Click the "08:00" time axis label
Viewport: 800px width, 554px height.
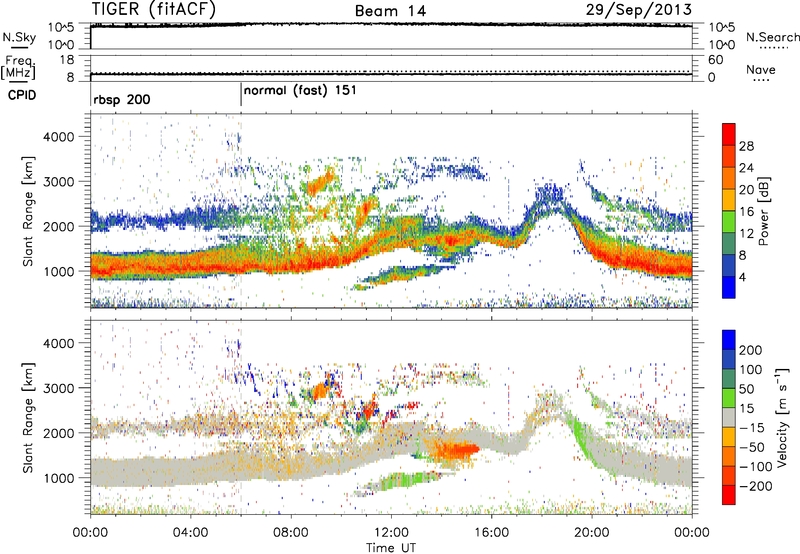pos(291,533)
